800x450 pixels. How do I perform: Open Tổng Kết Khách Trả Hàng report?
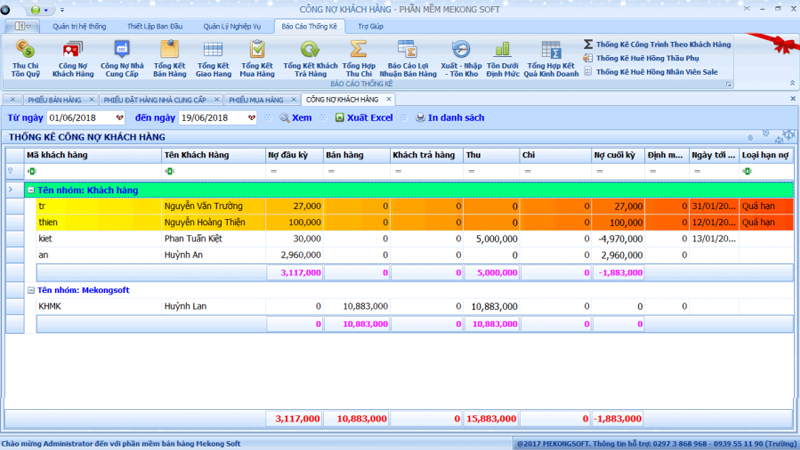(x=310, y=59)
